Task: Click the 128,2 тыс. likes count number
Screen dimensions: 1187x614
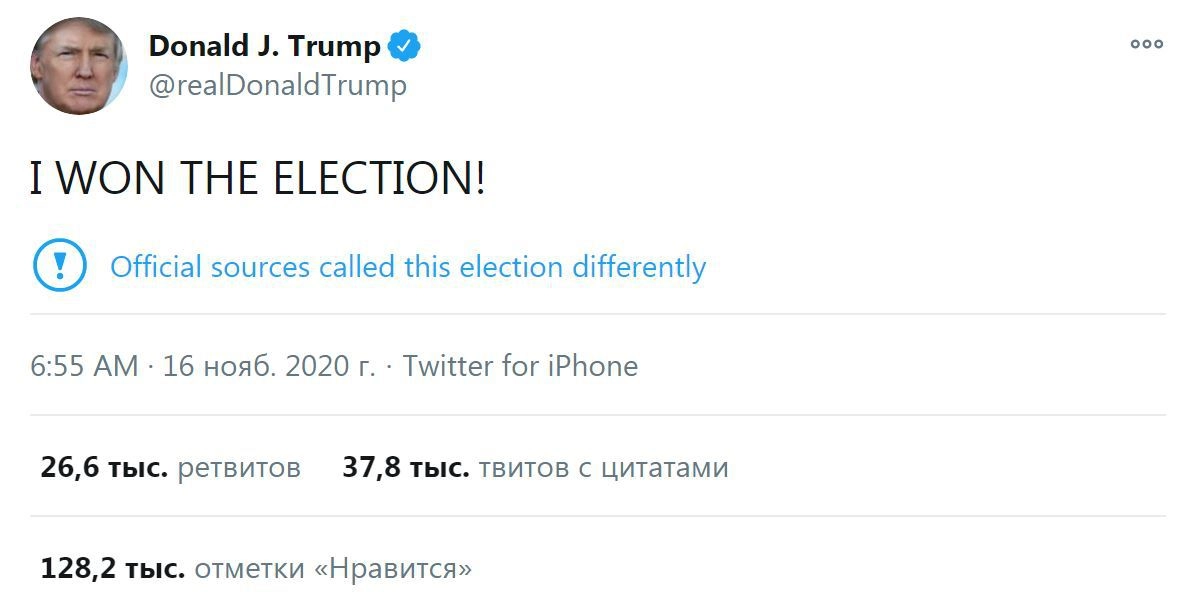Action: [x=112, y=569]
